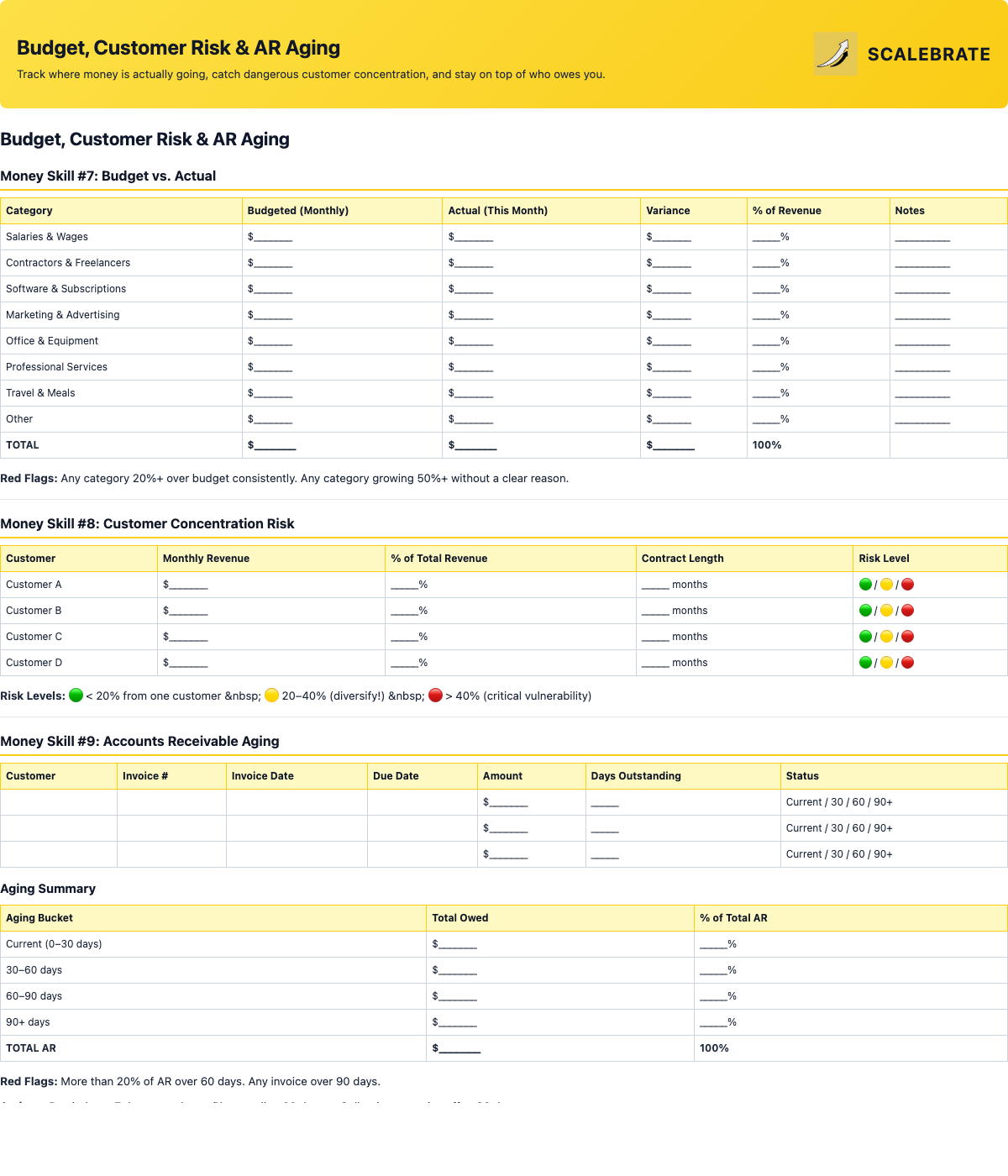The height and width of the screenshot is (1176, 1008).
Task: Click the TOTAL AR row label
Action: (x=31, y=1048)
